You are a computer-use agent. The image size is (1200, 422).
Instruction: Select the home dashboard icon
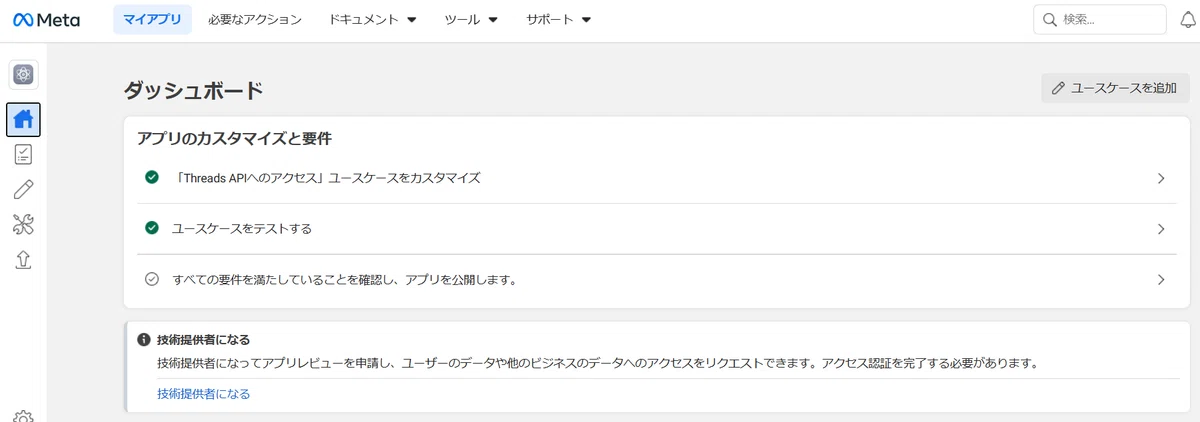tap(24, 118)
